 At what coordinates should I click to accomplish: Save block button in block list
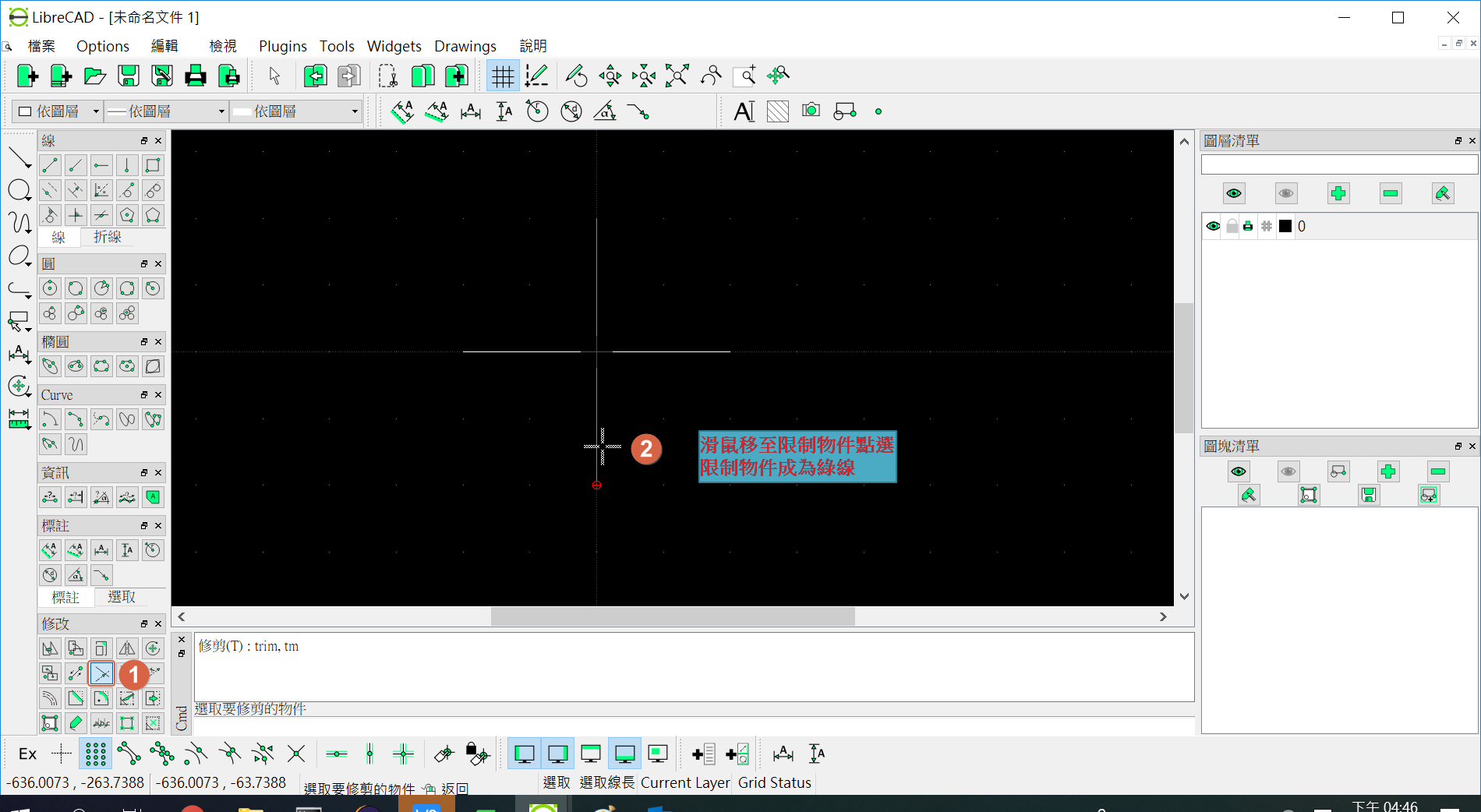[x=1369, y=495]
